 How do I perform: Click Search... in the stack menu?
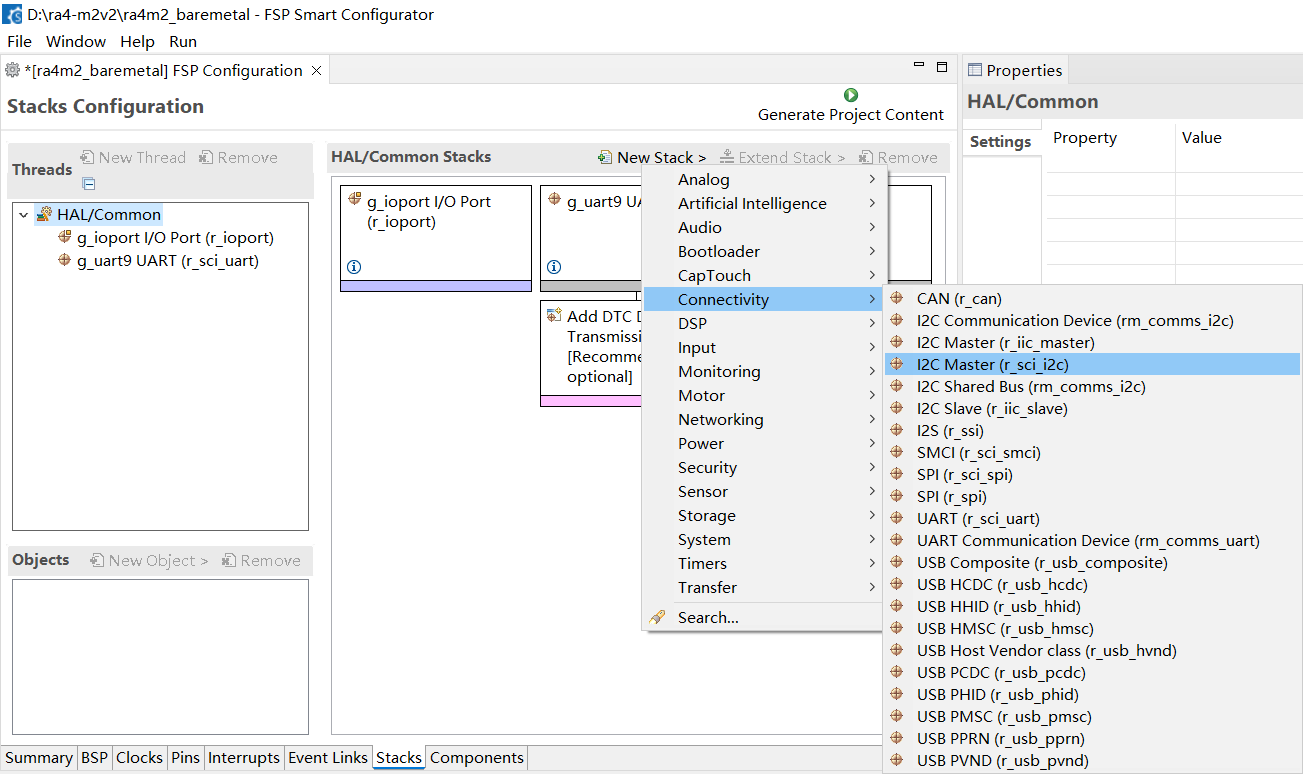[762, 617]
